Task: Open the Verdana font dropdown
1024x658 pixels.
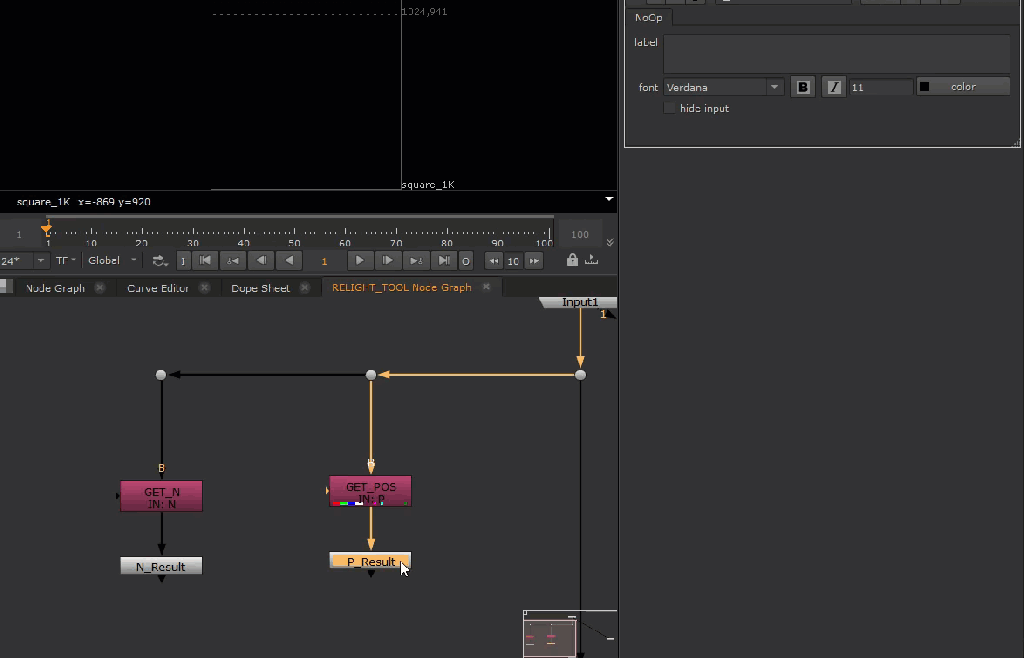Action: tap(774, 87)
